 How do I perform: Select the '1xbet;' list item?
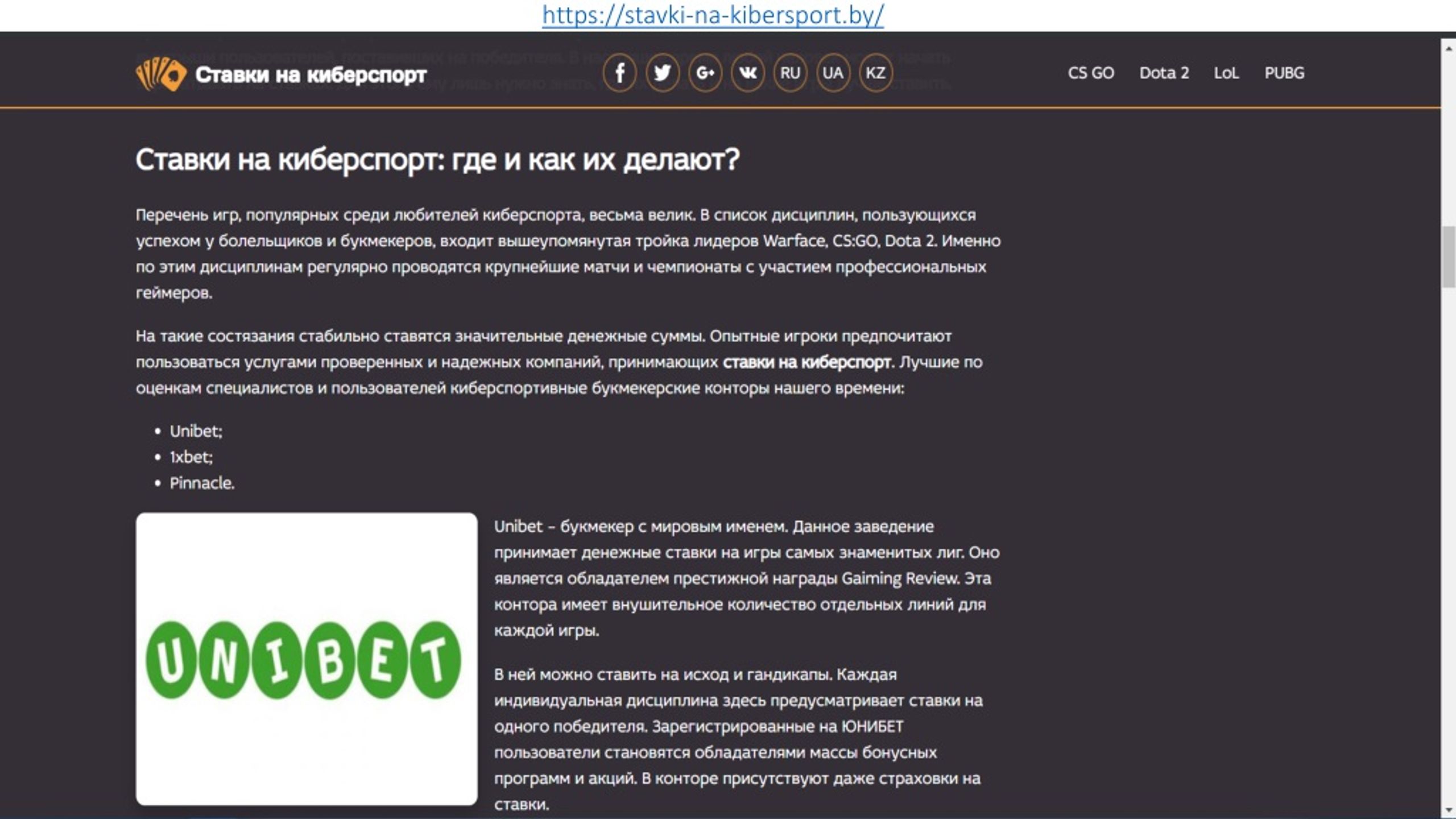tap(191, 457)
